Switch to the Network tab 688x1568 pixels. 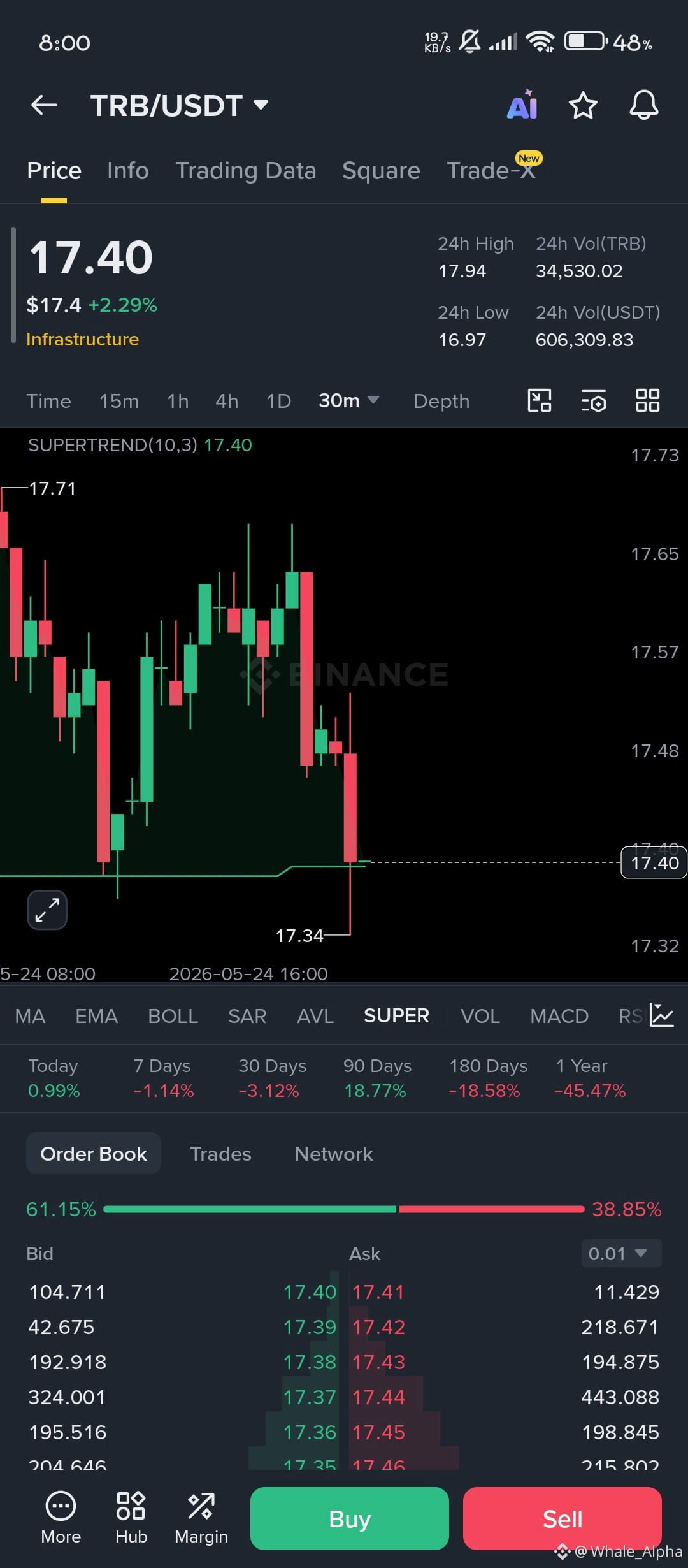[x=334, y=1154]
